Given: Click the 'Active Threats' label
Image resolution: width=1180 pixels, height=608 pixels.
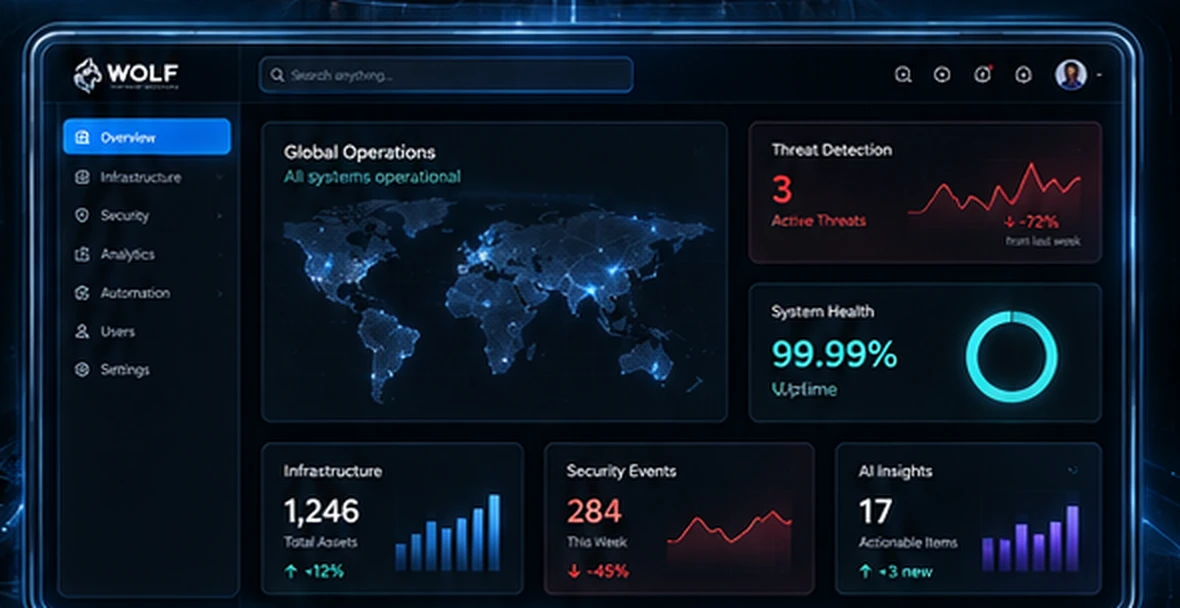Looking at the screenshot, I should tap(819, 221).
